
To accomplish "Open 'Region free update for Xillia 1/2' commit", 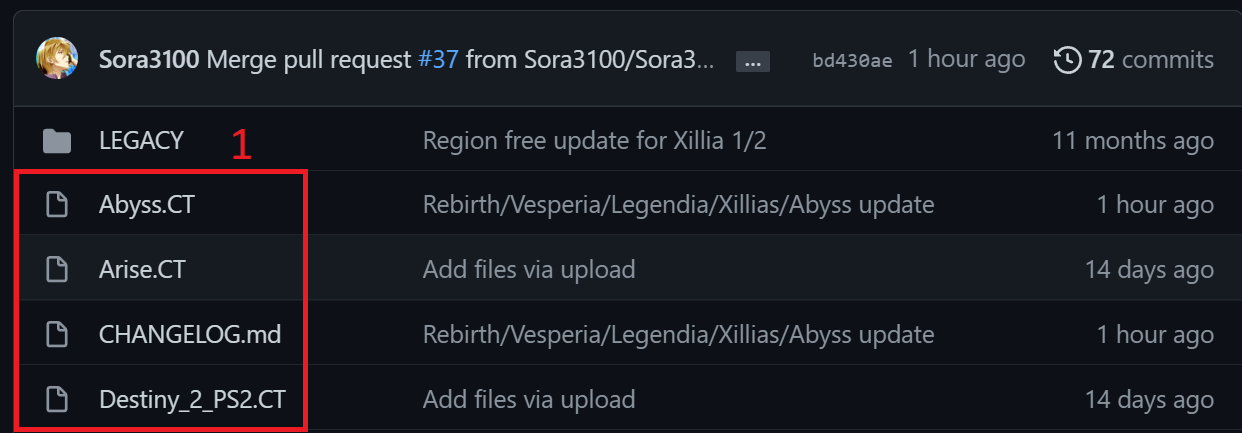I will (x=594, y=141).
